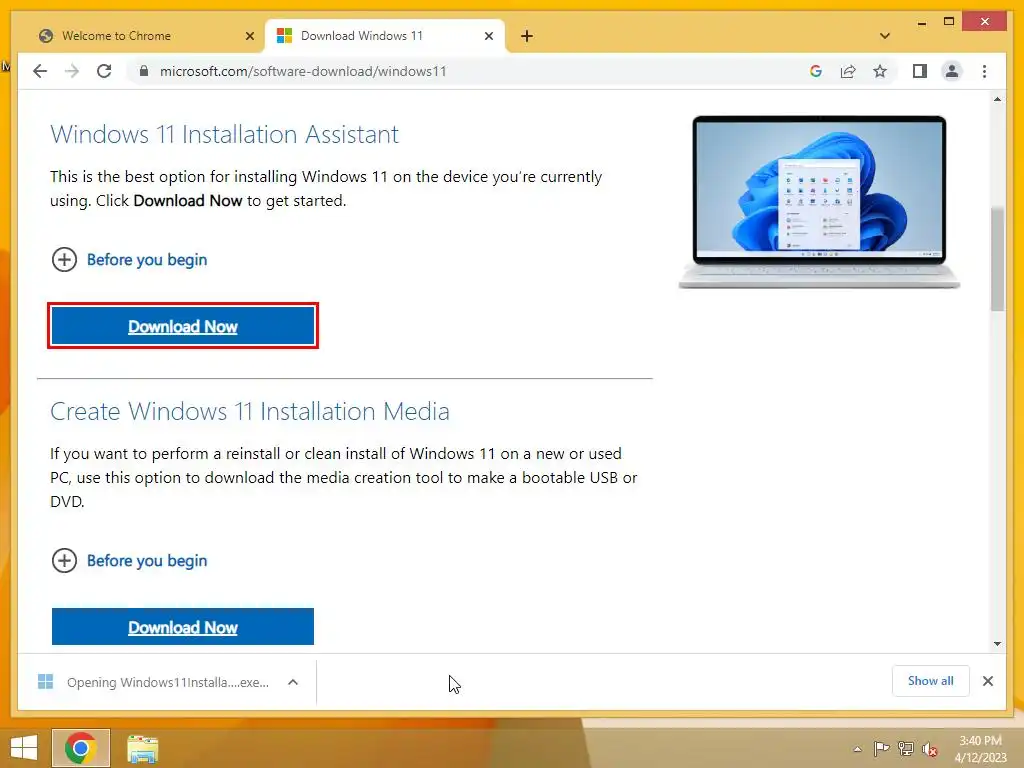This screenshot has height=768, width=1024.
Task: Go back to the previous page
Action: pos(40,71)
